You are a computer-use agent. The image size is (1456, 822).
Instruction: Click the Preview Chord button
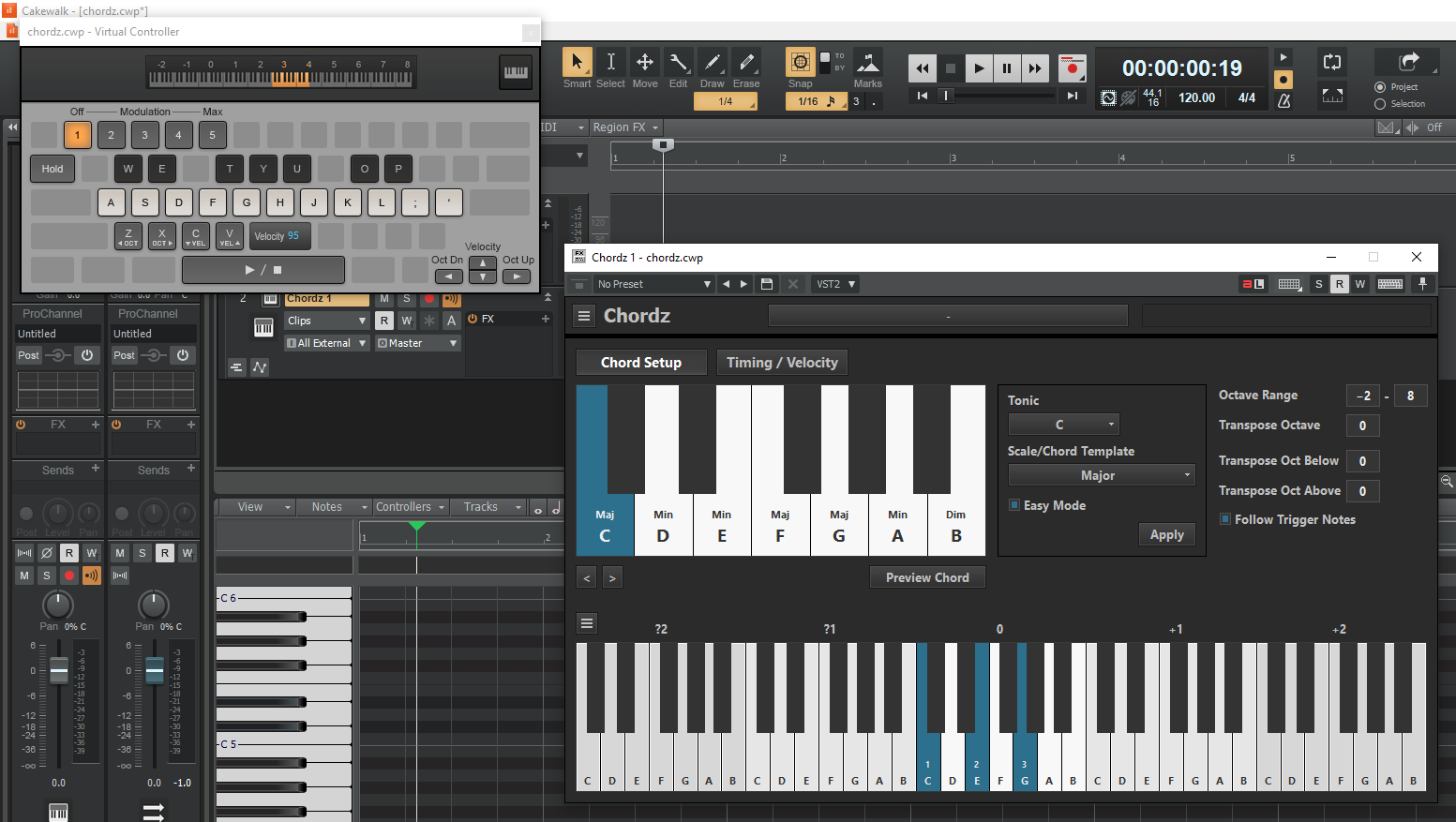tap(927, 577)
